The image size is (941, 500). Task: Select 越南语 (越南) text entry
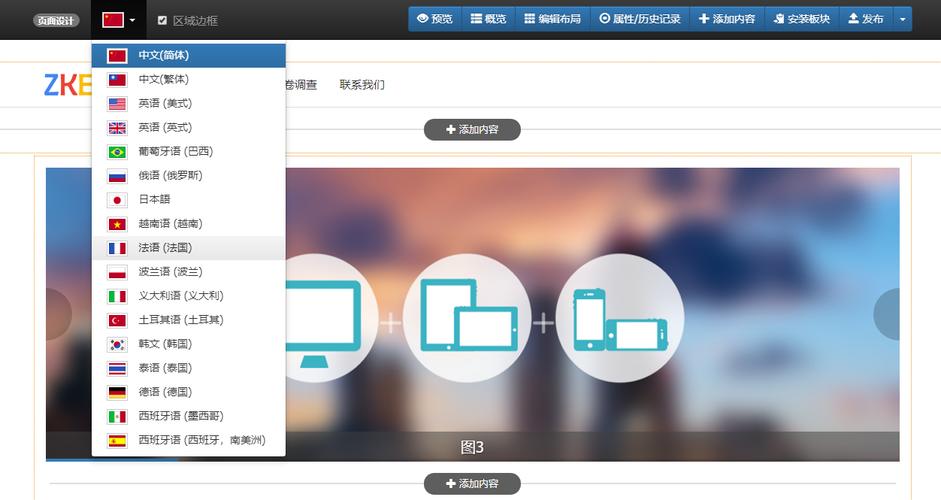170,223
